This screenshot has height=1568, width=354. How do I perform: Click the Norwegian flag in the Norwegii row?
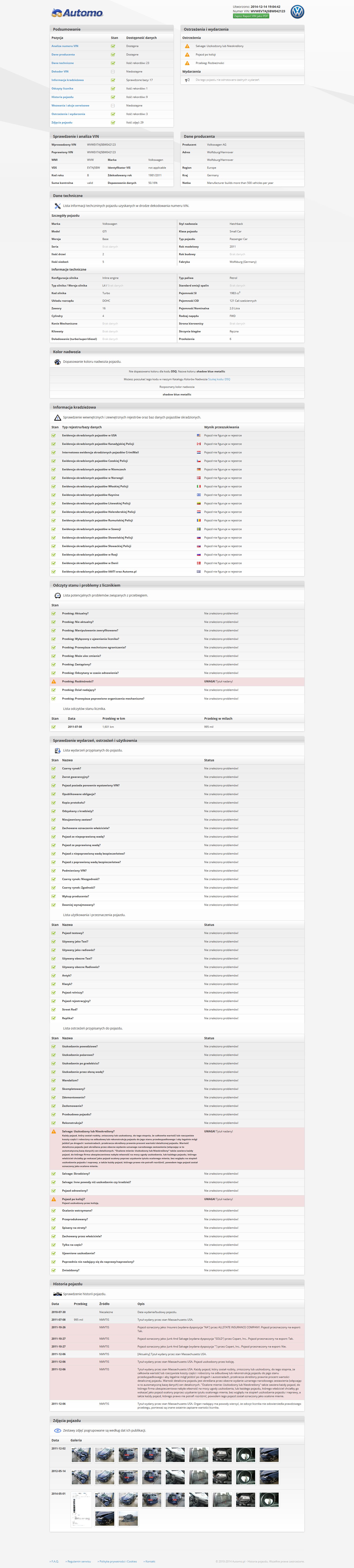(x=198, y=478)
